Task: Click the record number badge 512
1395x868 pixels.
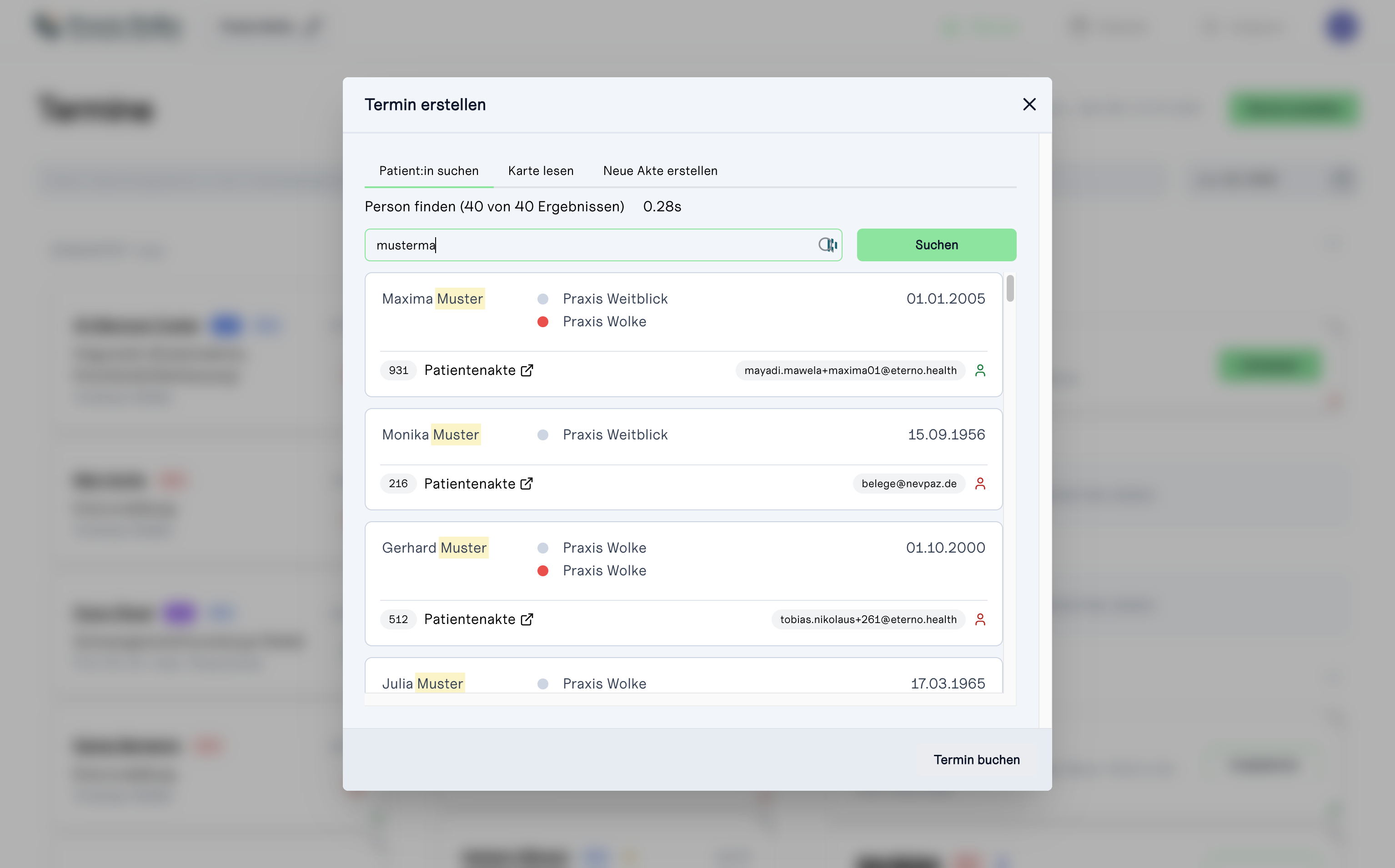Action: tap(398, 619)
